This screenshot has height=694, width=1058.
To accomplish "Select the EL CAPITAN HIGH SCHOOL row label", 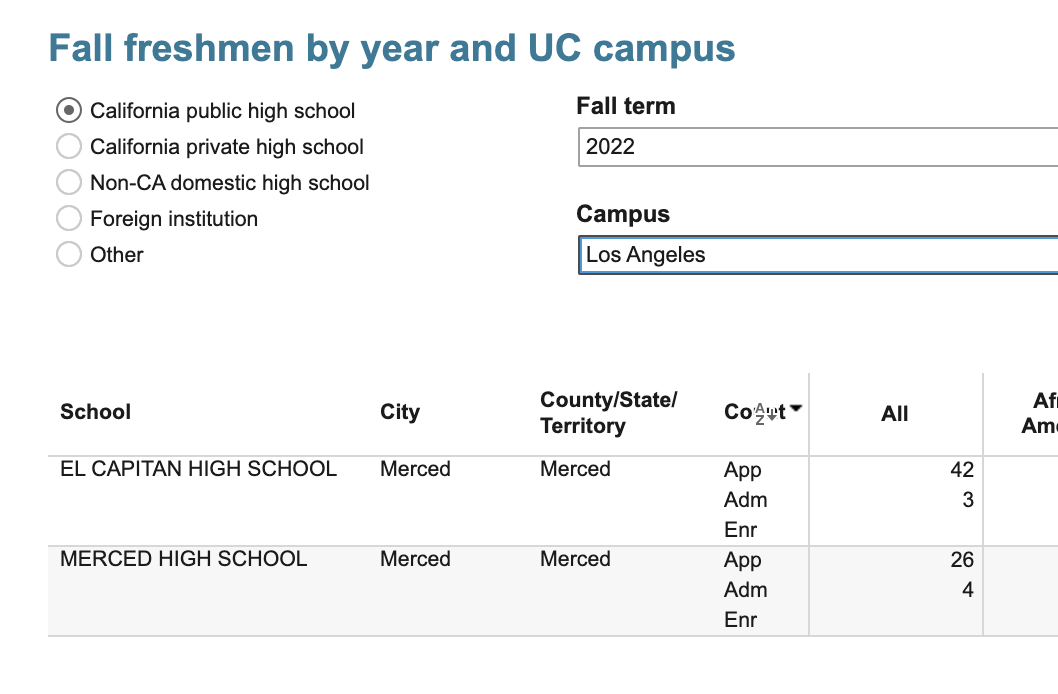I will tap(199, 469).
